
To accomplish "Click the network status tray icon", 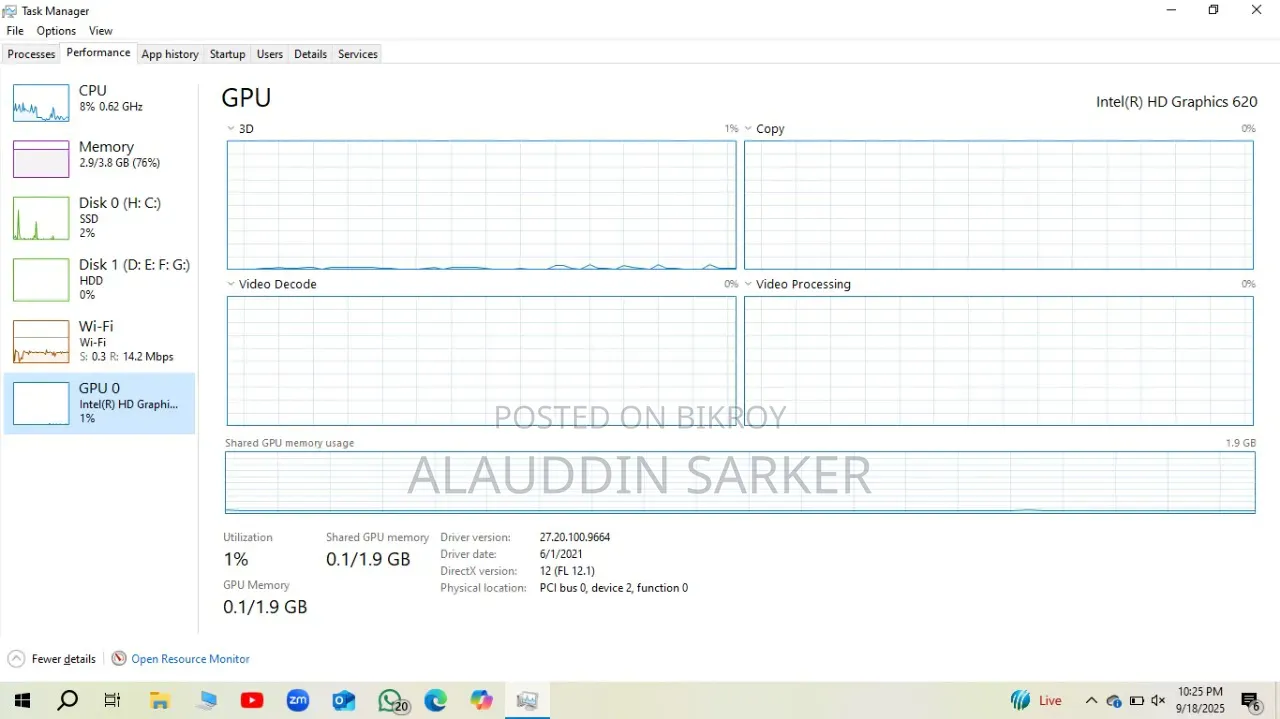I will (1114, 701).
